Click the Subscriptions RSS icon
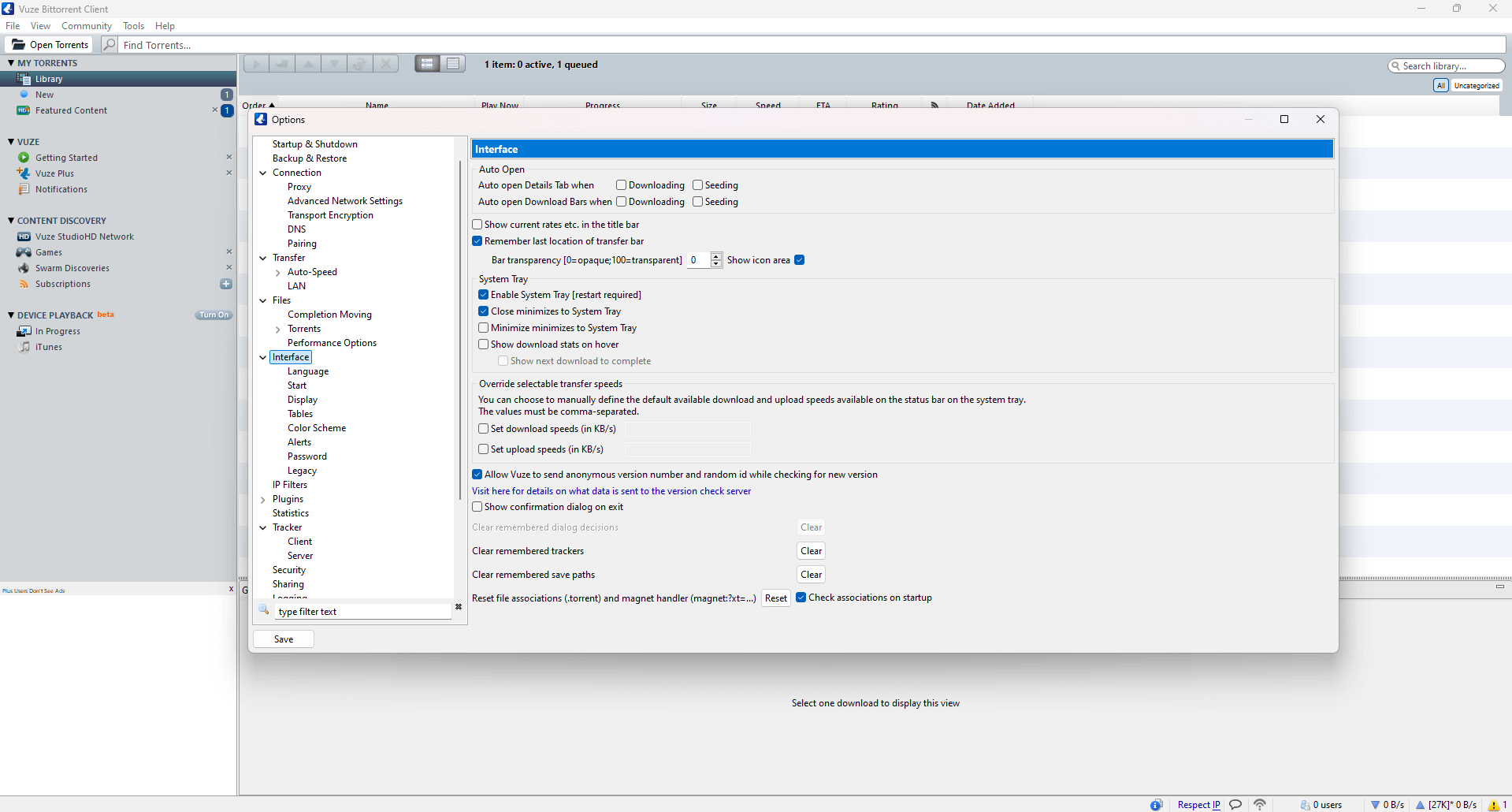This screenshot has height=812, width=1512. coord(24,284)
